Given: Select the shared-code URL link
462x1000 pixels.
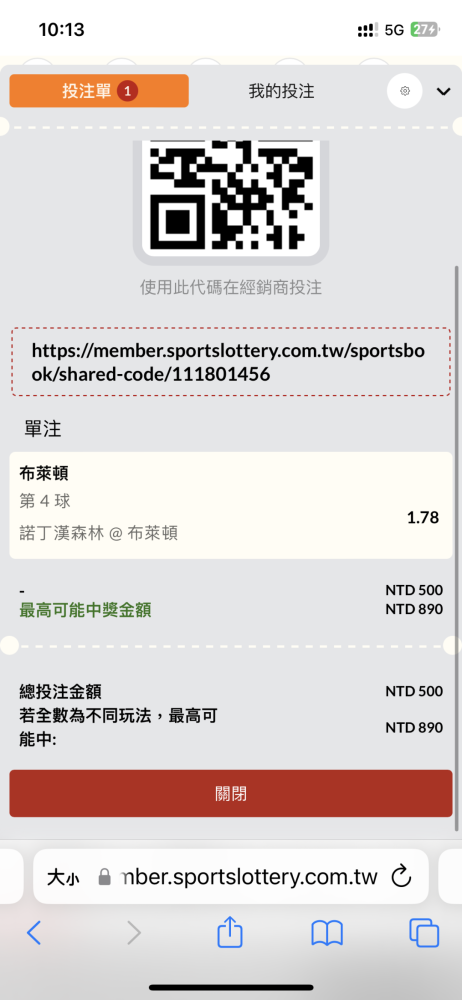Looking at the screenshot, I should [231, 362].
